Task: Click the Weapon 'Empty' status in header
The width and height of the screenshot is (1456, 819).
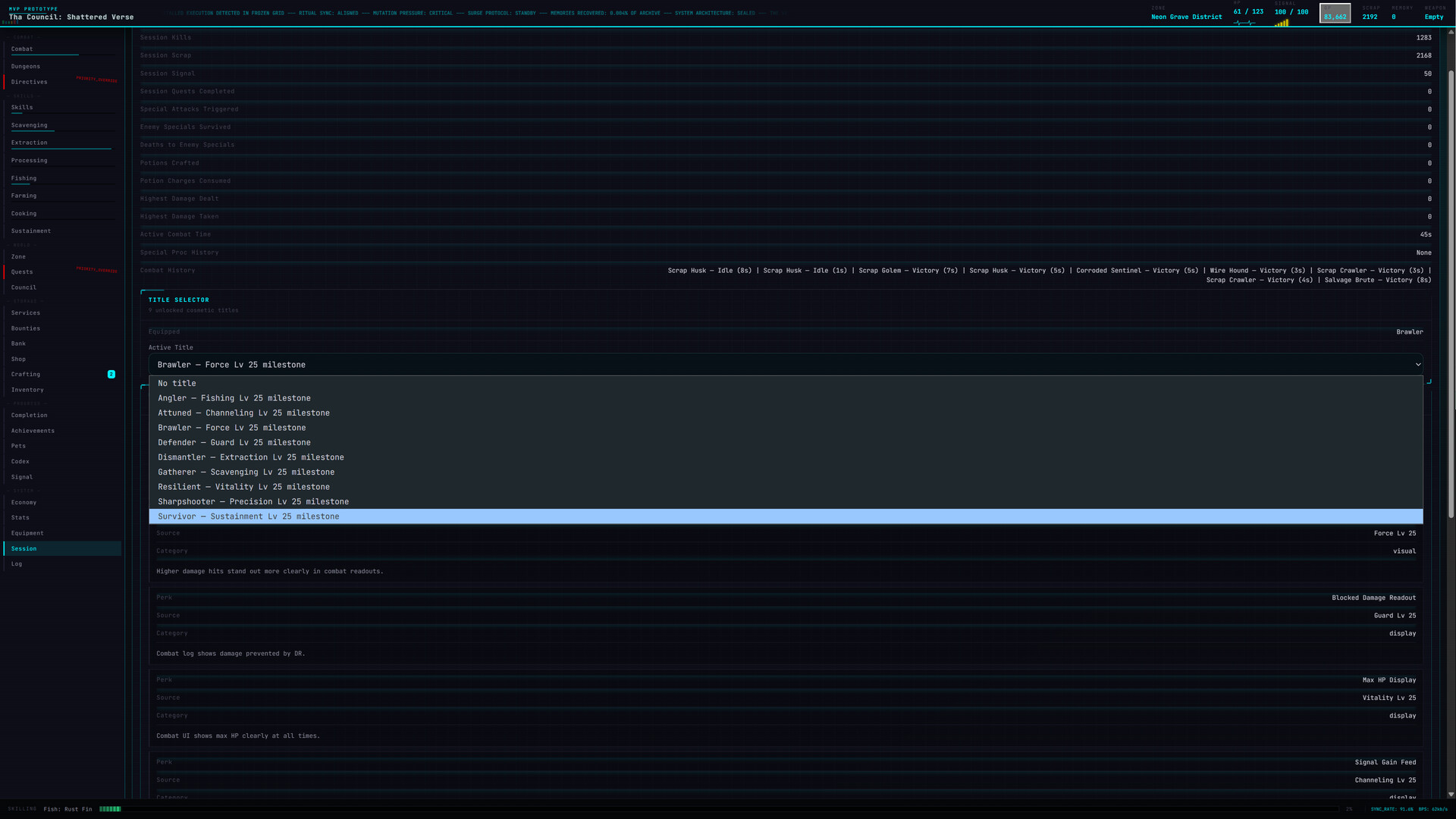Action: [1433, 17]
